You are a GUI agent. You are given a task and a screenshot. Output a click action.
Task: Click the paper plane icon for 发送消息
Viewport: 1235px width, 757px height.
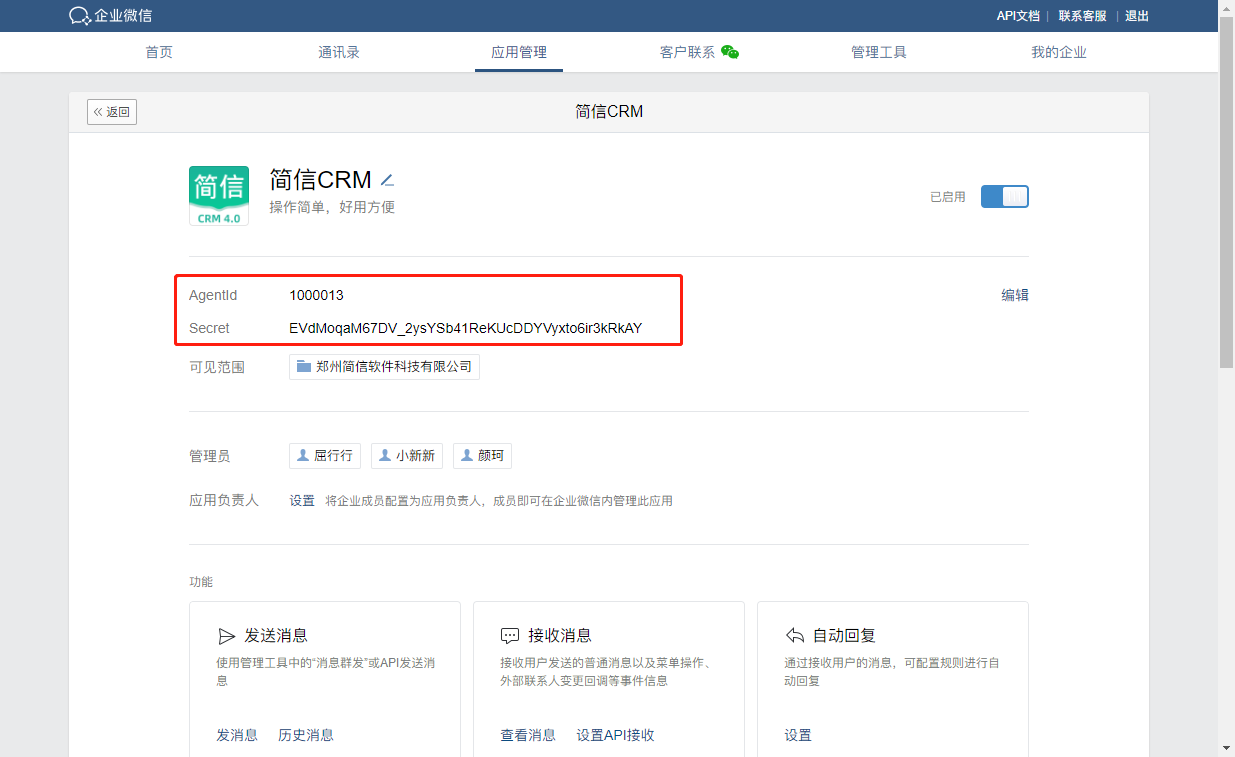click(226, 636)
